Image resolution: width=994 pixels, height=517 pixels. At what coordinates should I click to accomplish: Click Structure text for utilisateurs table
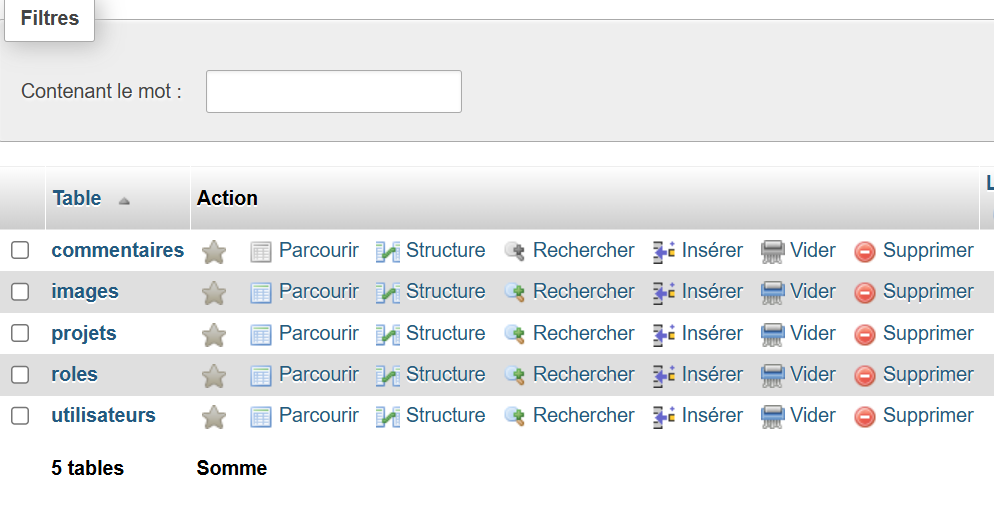click(445, 415)
